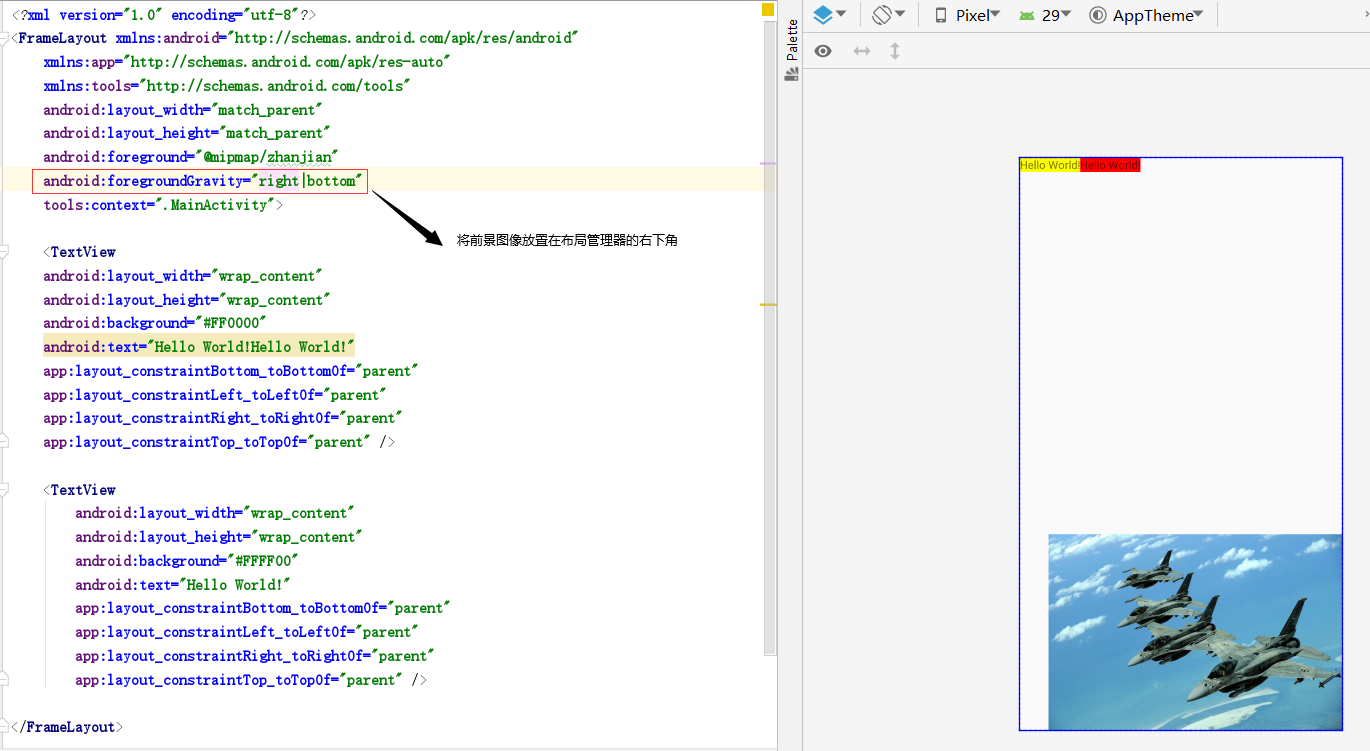Screen dimensions: 1370x751
Task: Click the AppTheme contrast icon
Action: 1098,15
